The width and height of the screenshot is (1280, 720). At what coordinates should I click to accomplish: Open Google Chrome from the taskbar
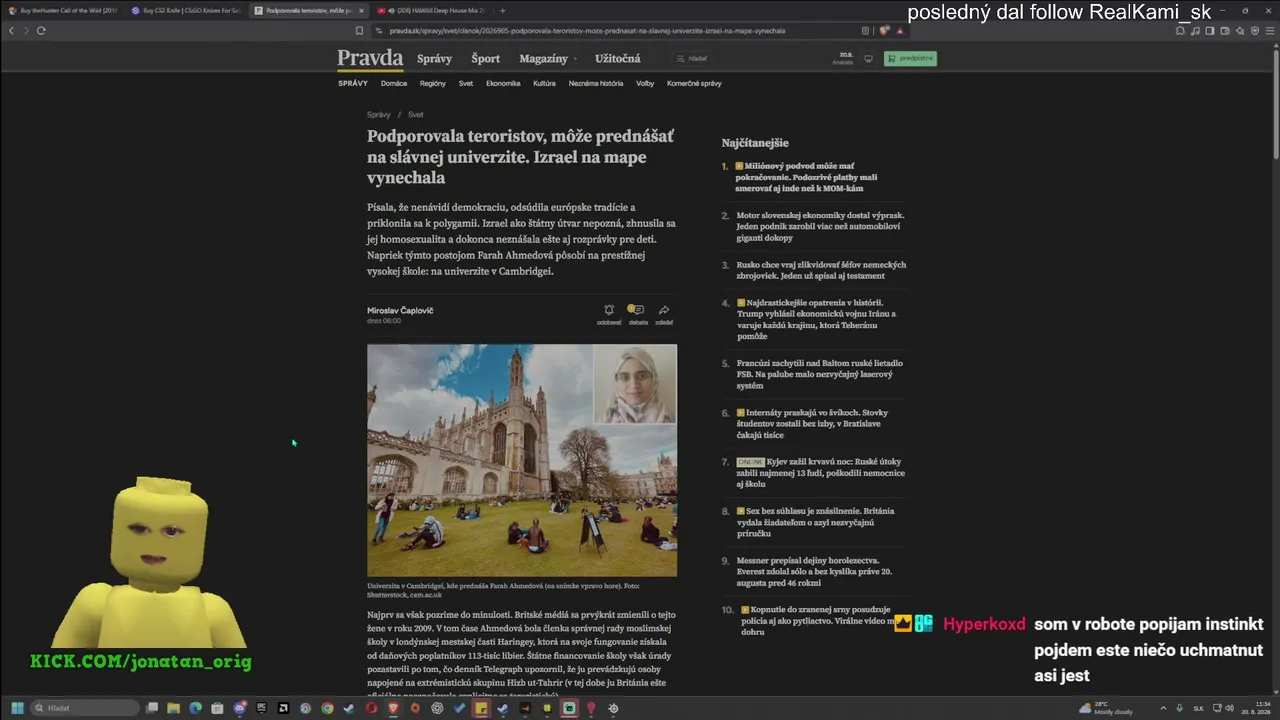tap(327, 708)
